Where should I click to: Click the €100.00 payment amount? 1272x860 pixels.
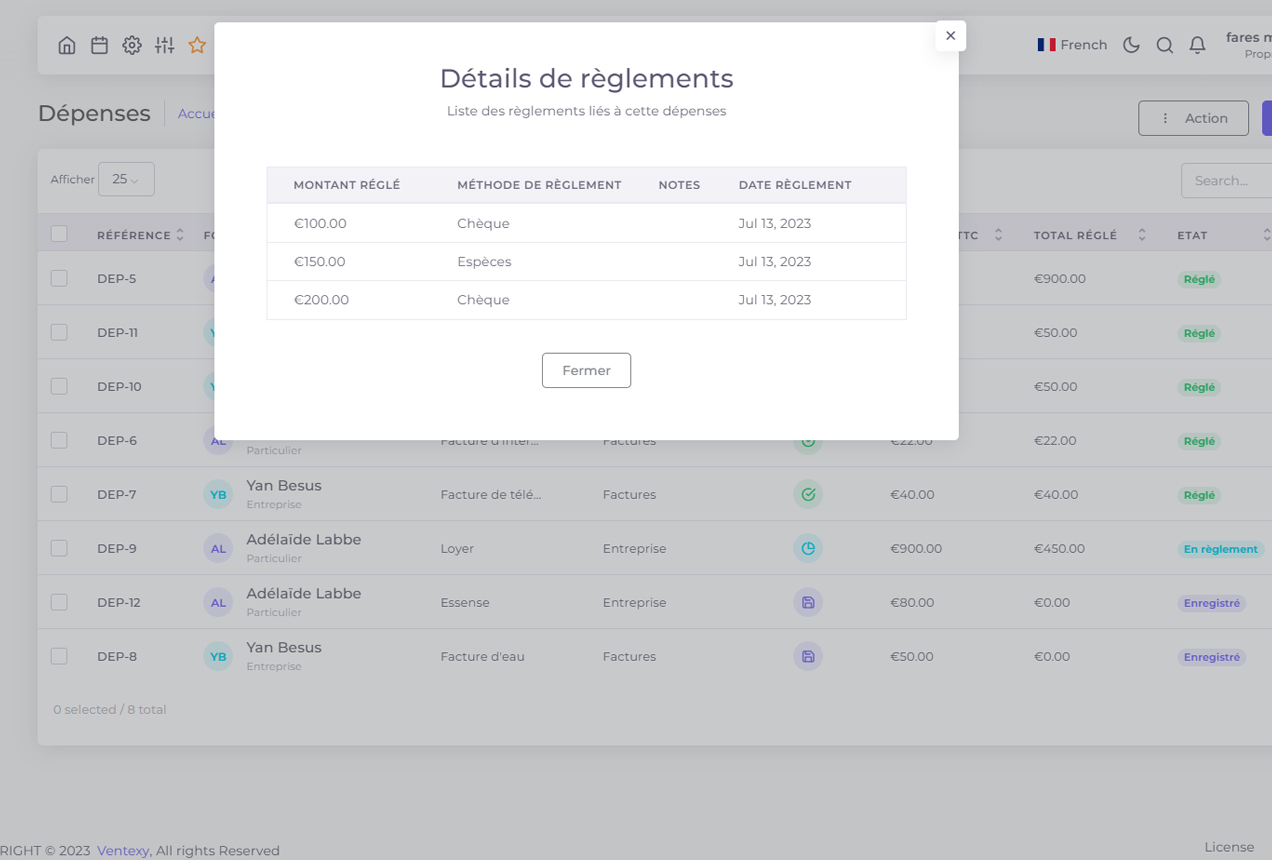(320, 223)
